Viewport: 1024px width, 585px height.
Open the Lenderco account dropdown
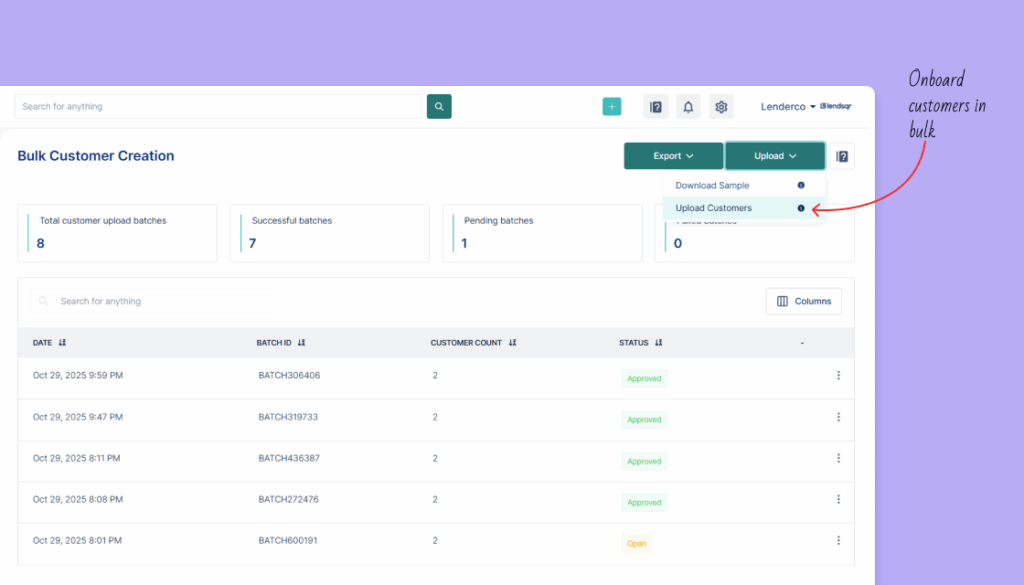point(788,107)
